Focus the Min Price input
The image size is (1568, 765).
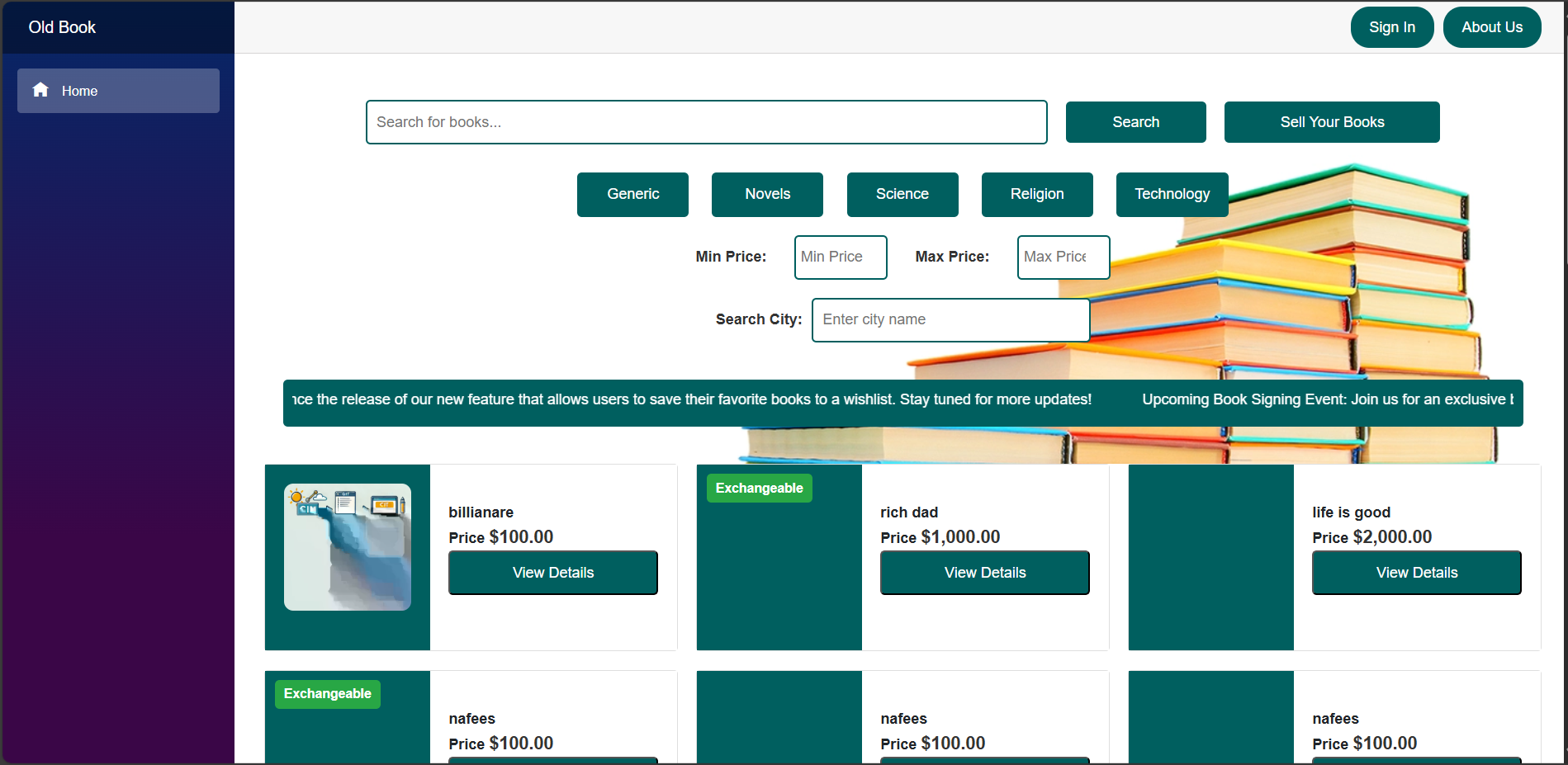click(841, 257)
